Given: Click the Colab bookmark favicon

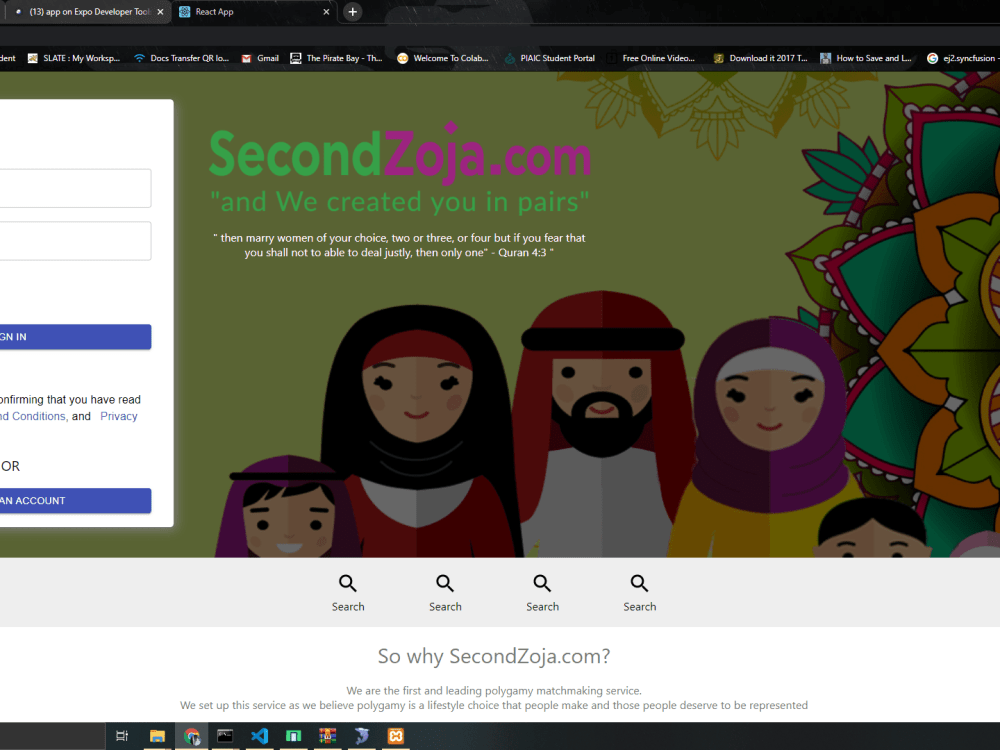Looking at the screenshot, I should click(402, 58).
